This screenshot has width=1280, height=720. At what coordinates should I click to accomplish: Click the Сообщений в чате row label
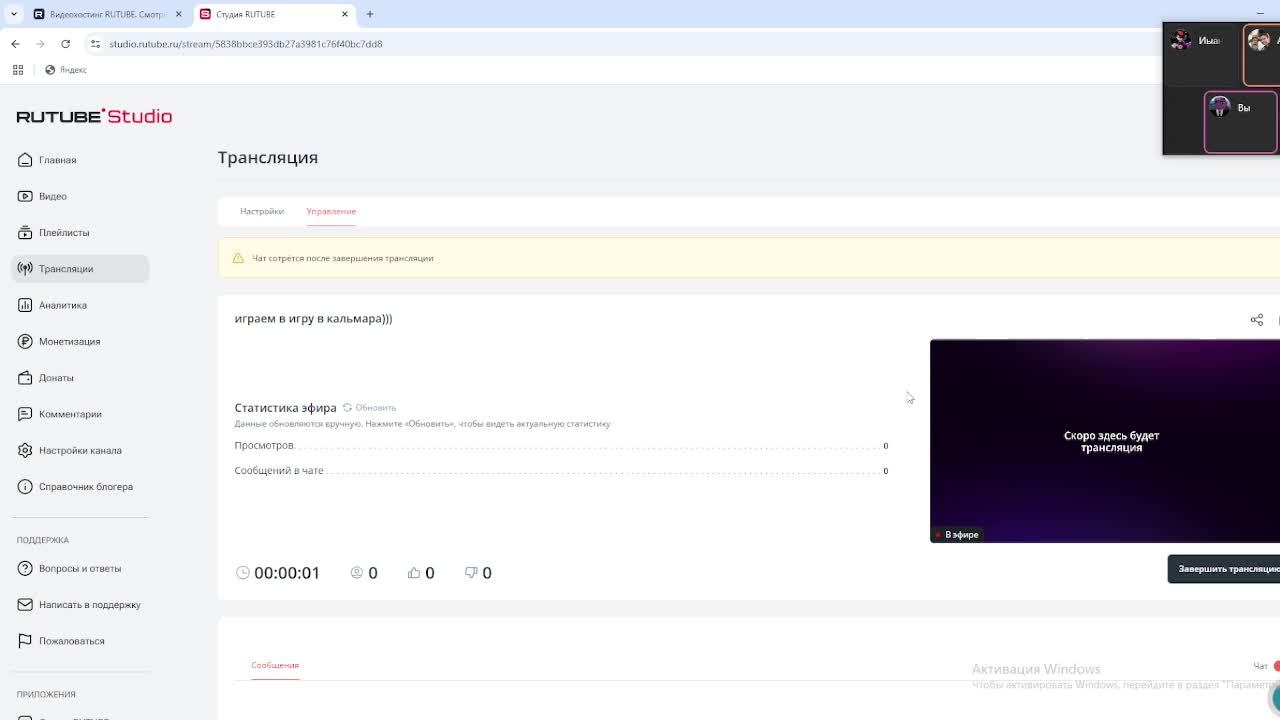coord(279,471)
